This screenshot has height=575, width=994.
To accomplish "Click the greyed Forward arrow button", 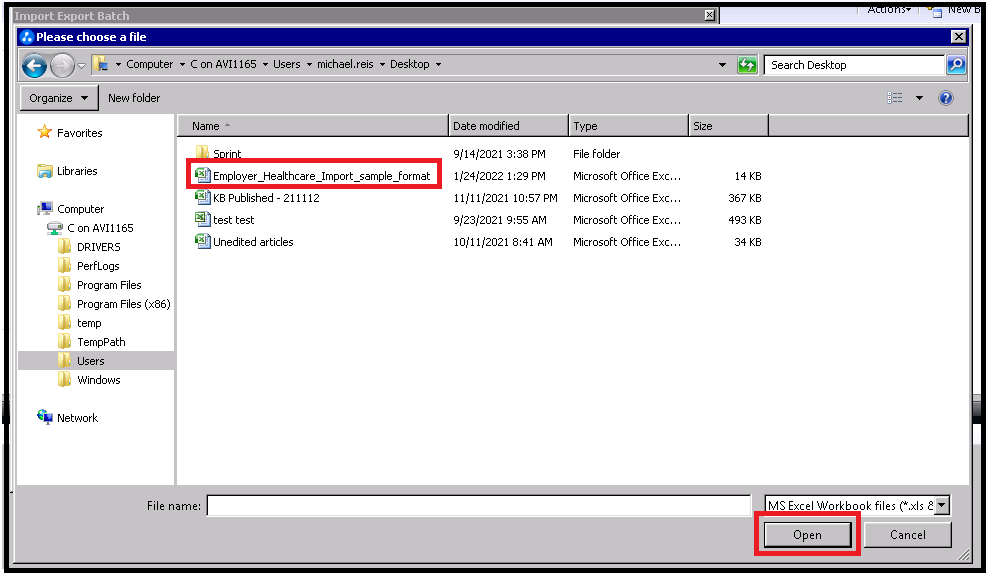I will tap(62, 65).
